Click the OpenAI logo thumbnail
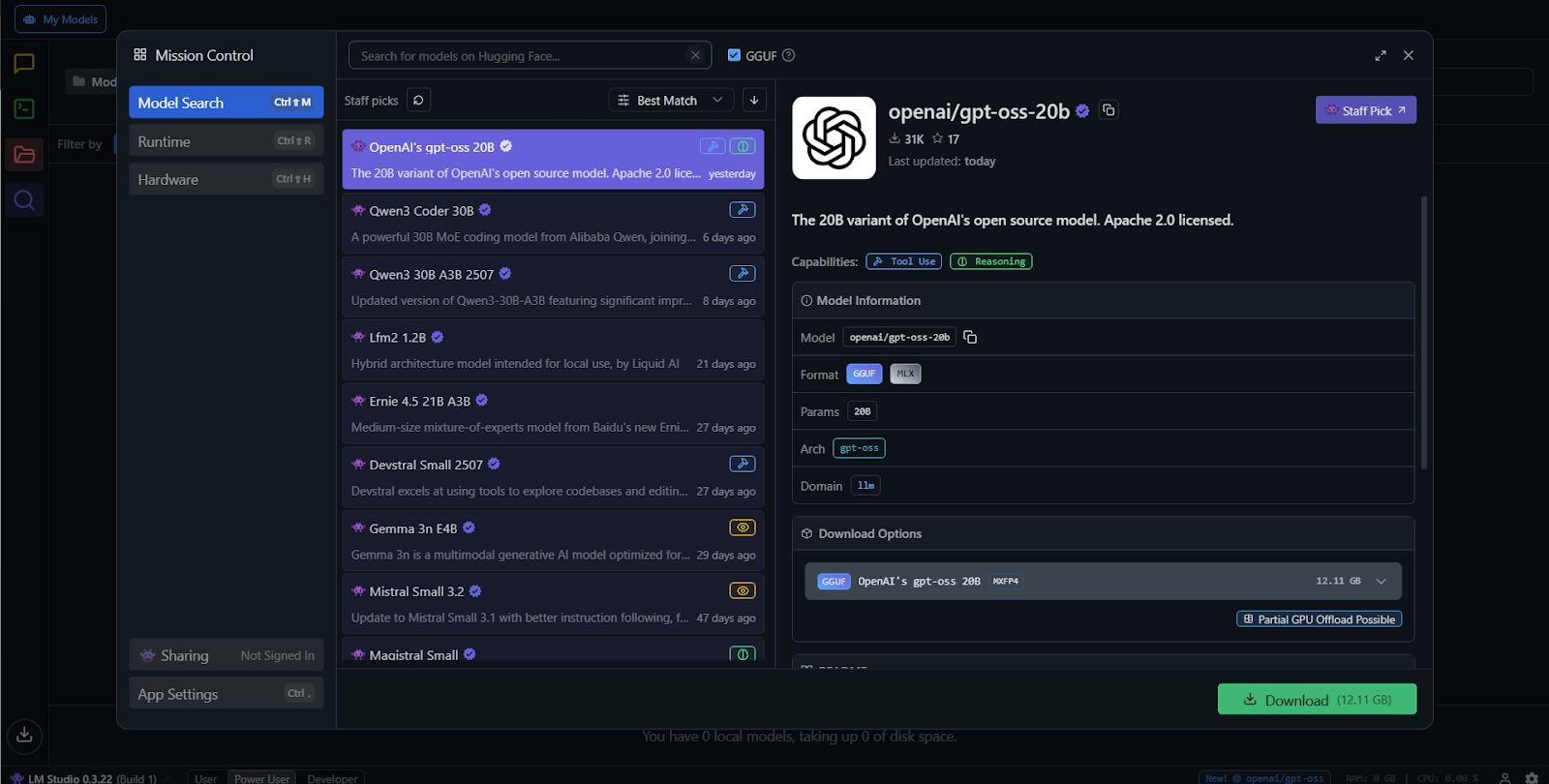 (834, 137)
